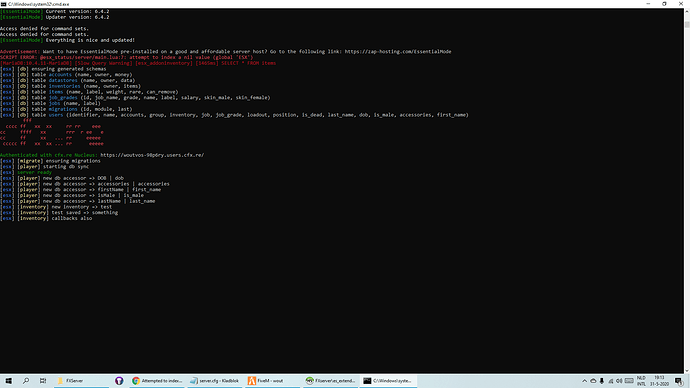Click green 'server ready' line
690x388 pixels.
[x=26, y=172]
